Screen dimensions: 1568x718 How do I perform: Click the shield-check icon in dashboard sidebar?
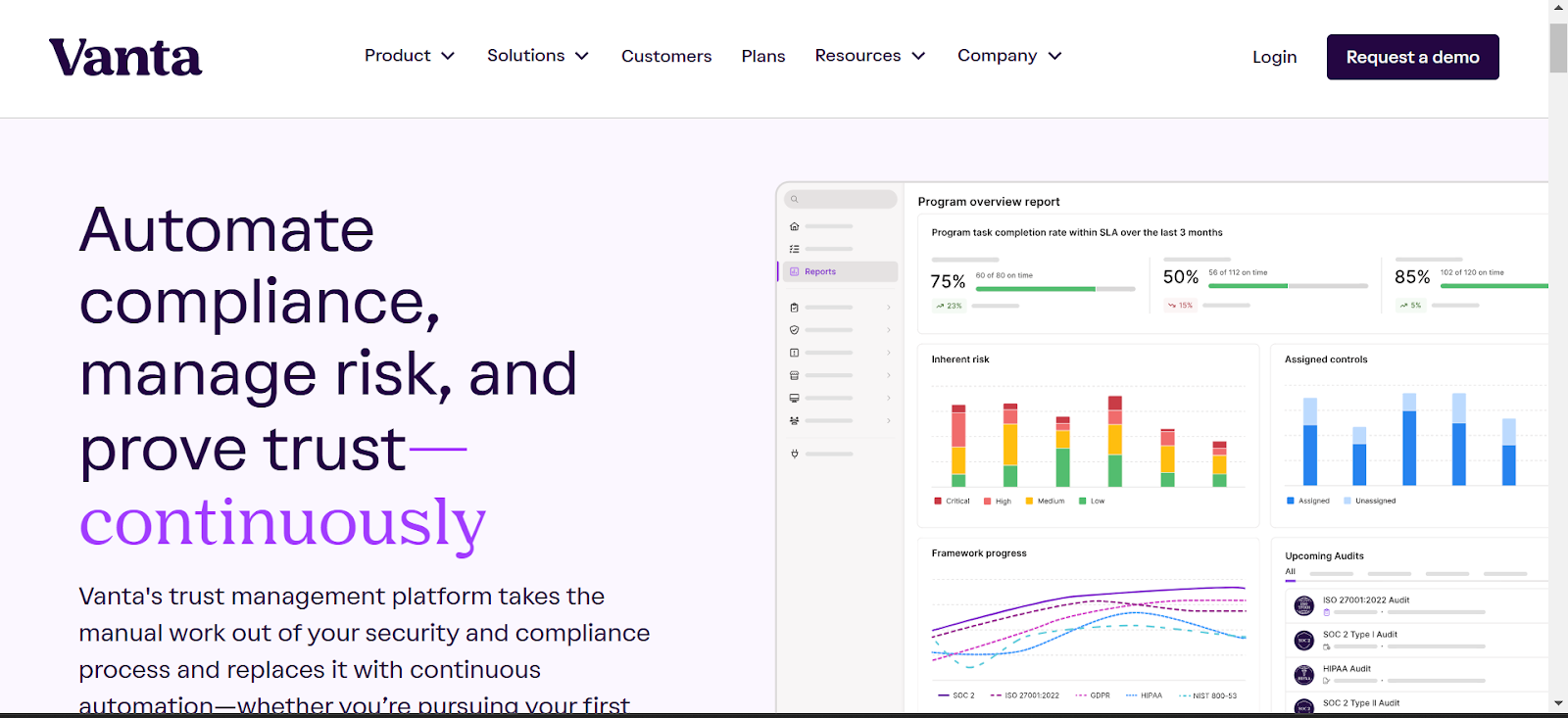coord(794,330)
